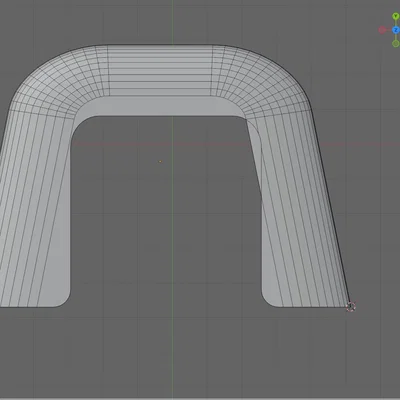
Task: Click the blue Z axis on the gizmo
Action: click(396, 30)
